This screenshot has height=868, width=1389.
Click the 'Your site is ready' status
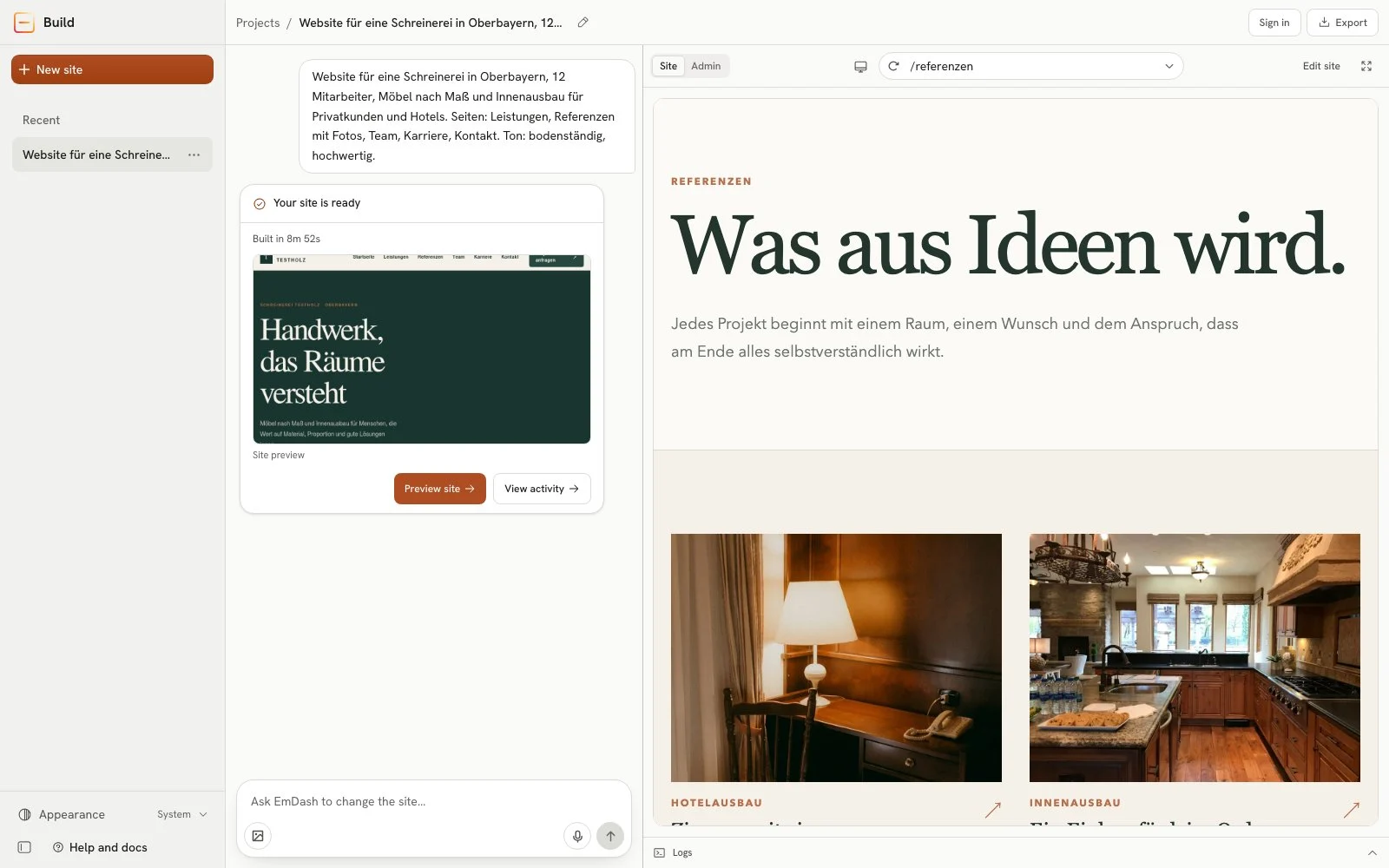[316, 203]
